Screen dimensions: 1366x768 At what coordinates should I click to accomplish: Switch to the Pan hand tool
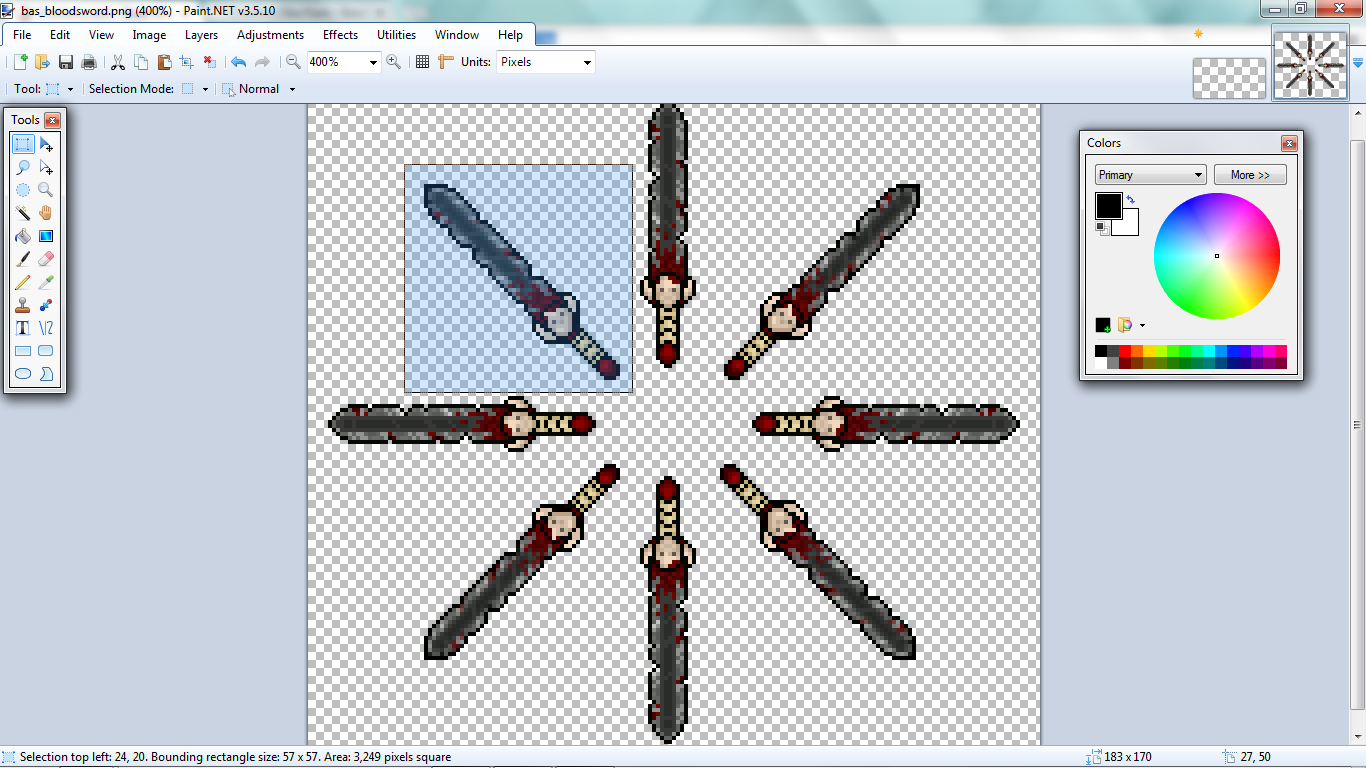pyautogui.click(x=45, y=213)
